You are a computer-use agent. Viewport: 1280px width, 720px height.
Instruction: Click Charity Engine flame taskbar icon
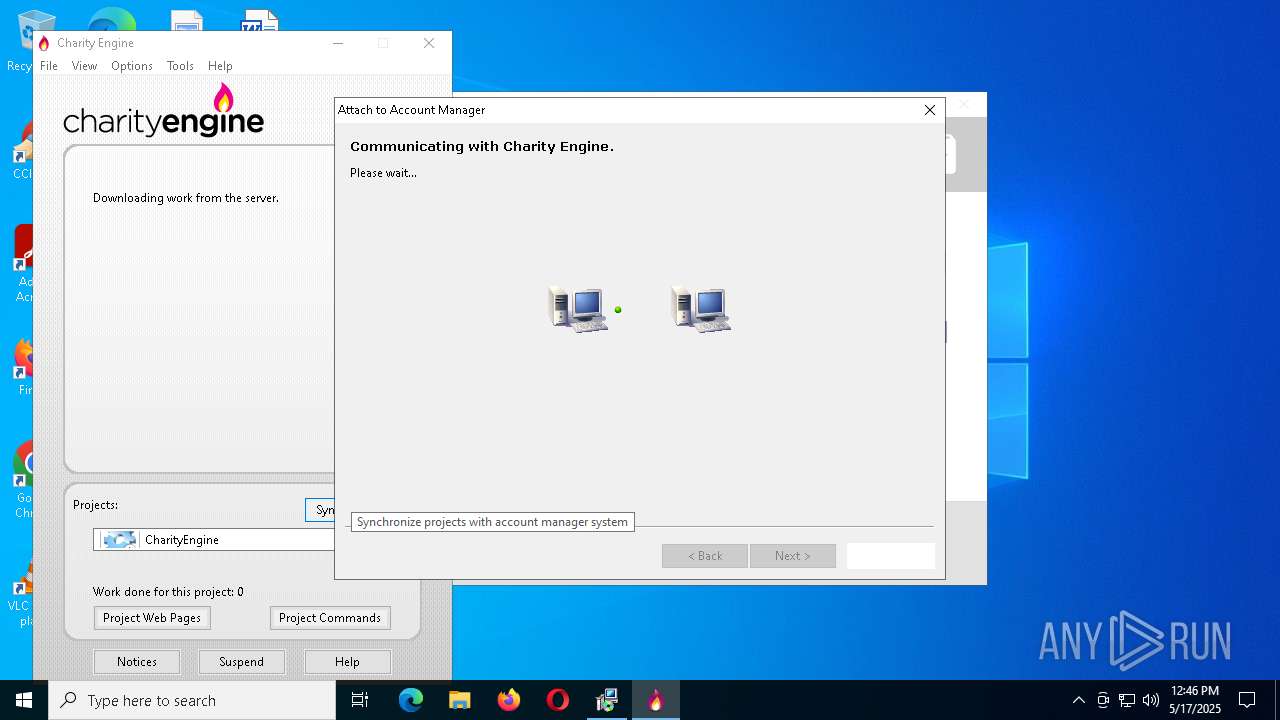tap(656, 700)
